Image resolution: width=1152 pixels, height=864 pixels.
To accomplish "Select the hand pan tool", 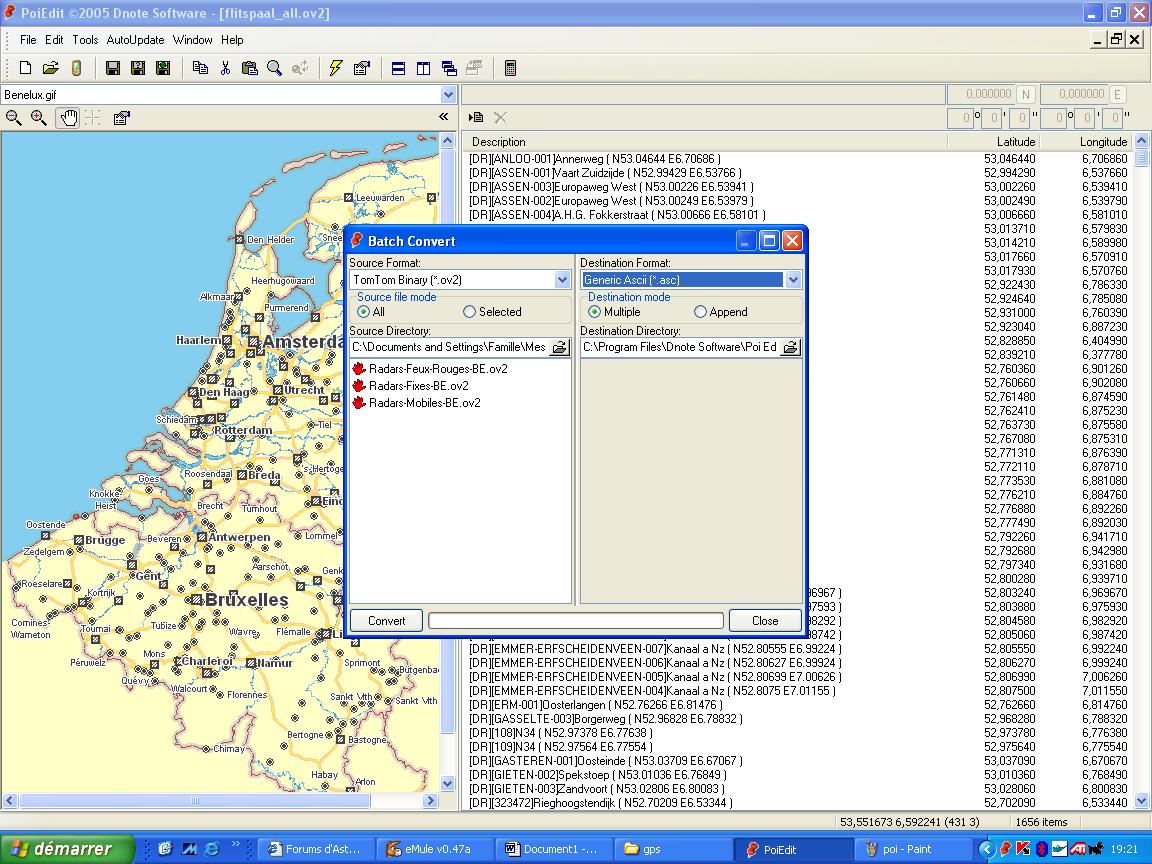I will (x=68, y=118).
